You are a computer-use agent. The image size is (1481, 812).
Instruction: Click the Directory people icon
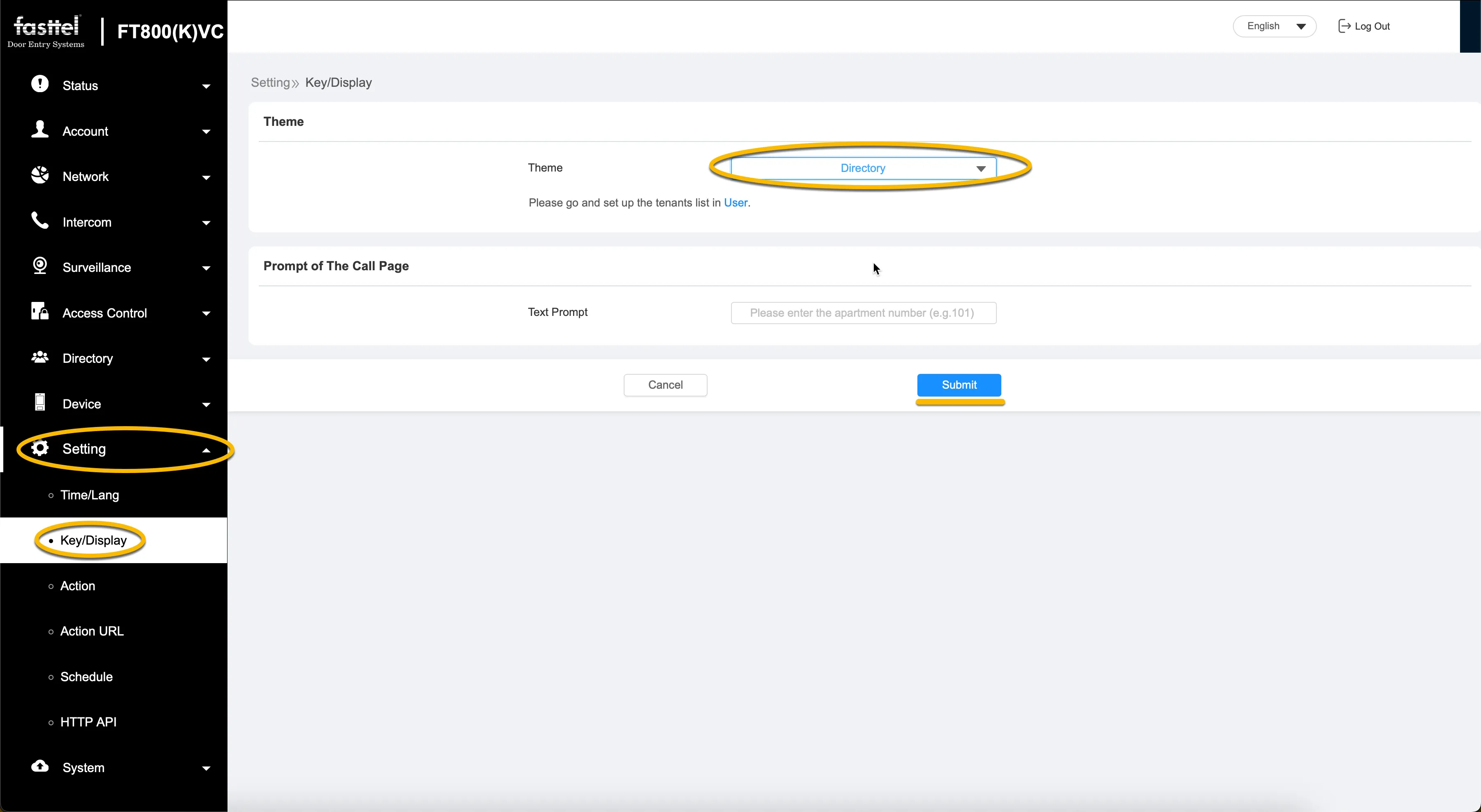click(39, 357)
